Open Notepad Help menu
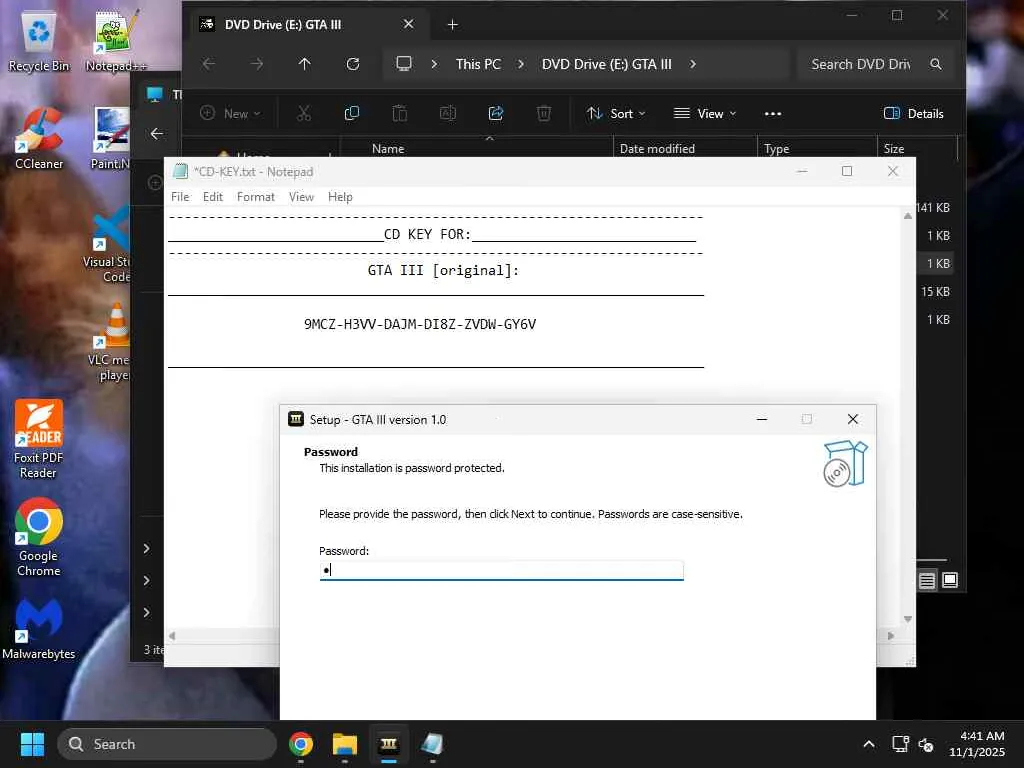 [x=340, y=197]
